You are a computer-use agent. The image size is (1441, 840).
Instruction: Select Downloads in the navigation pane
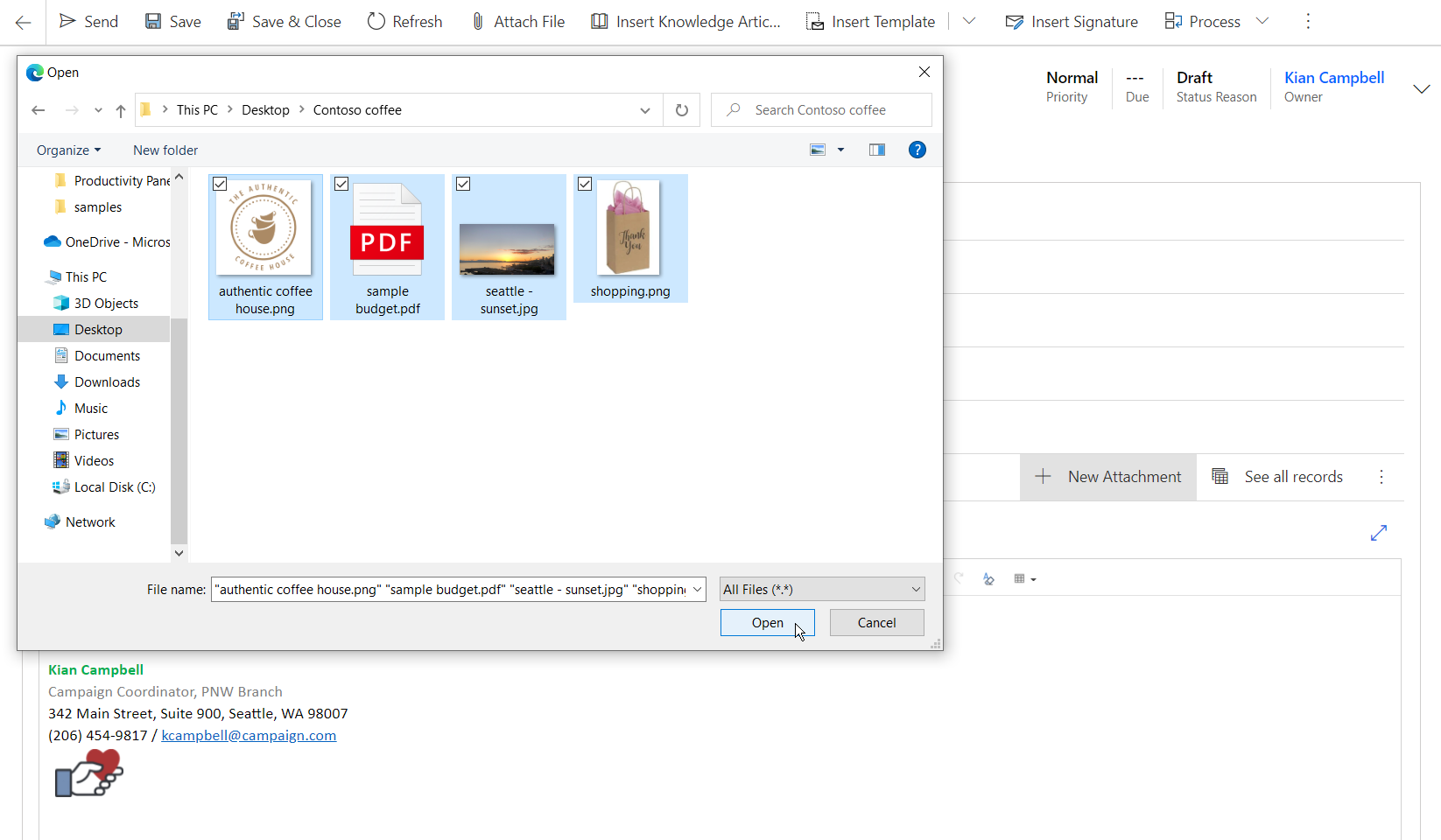point(107,382)
